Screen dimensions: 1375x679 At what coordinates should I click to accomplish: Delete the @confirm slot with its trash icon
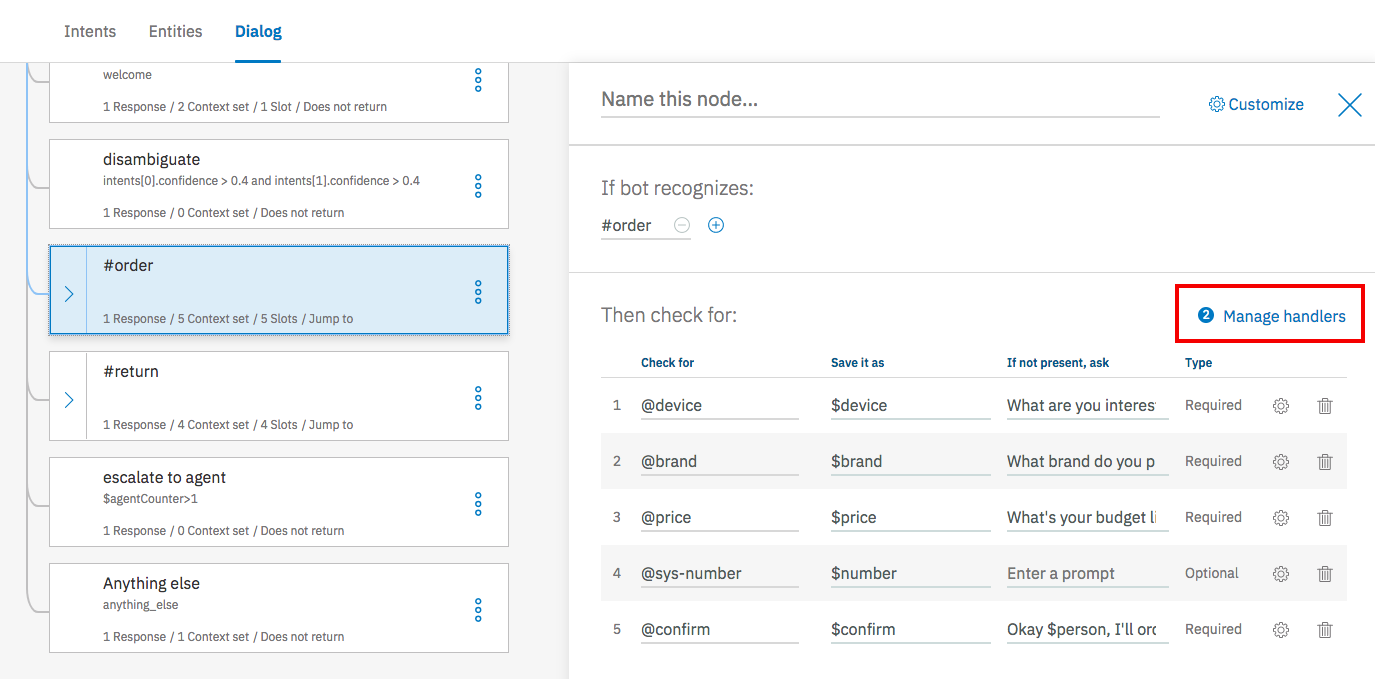pyautogui.click(x=1325, y=629)
